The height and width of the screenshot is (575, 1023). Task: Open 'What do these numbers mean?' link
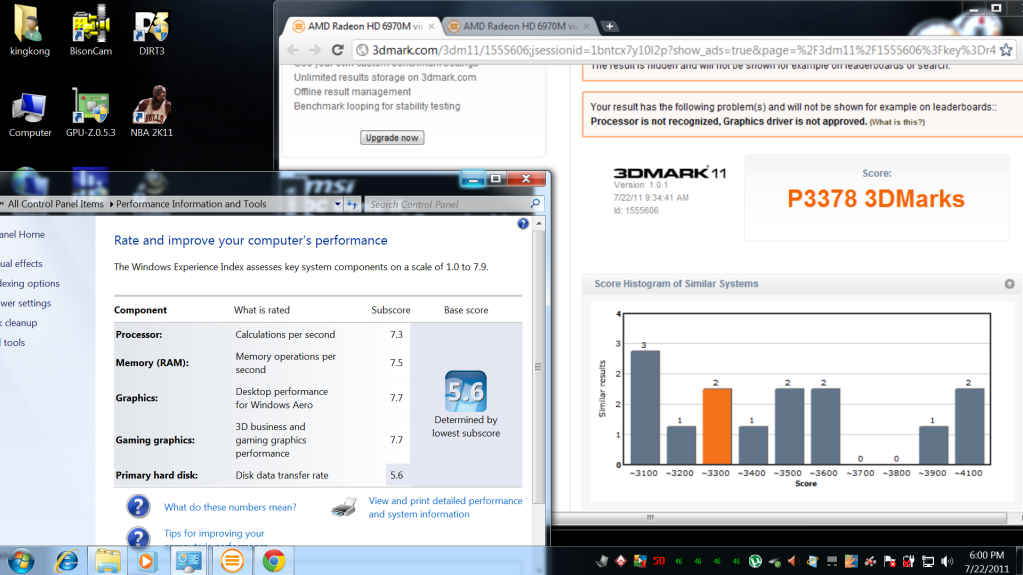[x=230, y=507]
